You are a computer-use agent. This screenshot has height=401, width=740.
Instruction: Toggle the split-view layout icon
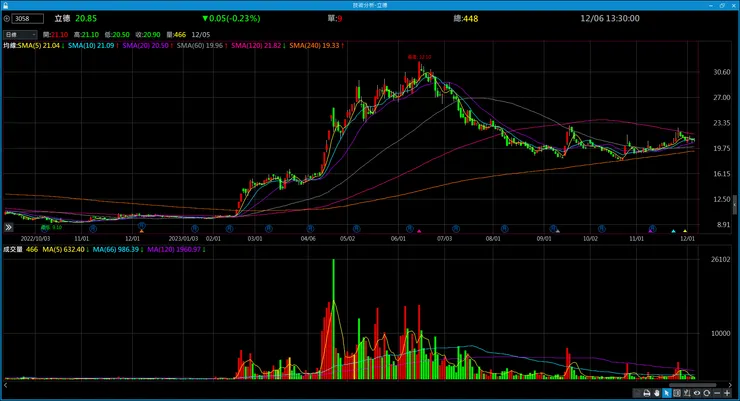(x=677, y=393)
